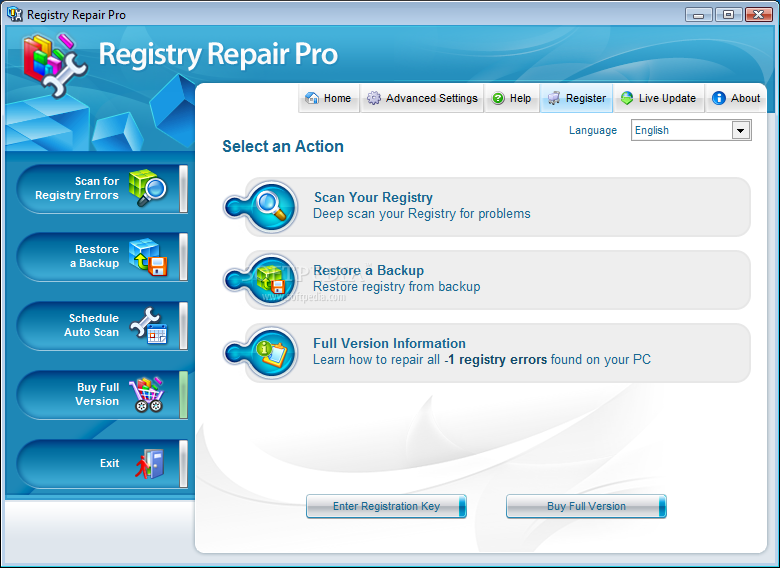The image size is (780, 568).
Task: Click the Scan for Registry Errors sidebar button
Action: 102,189
